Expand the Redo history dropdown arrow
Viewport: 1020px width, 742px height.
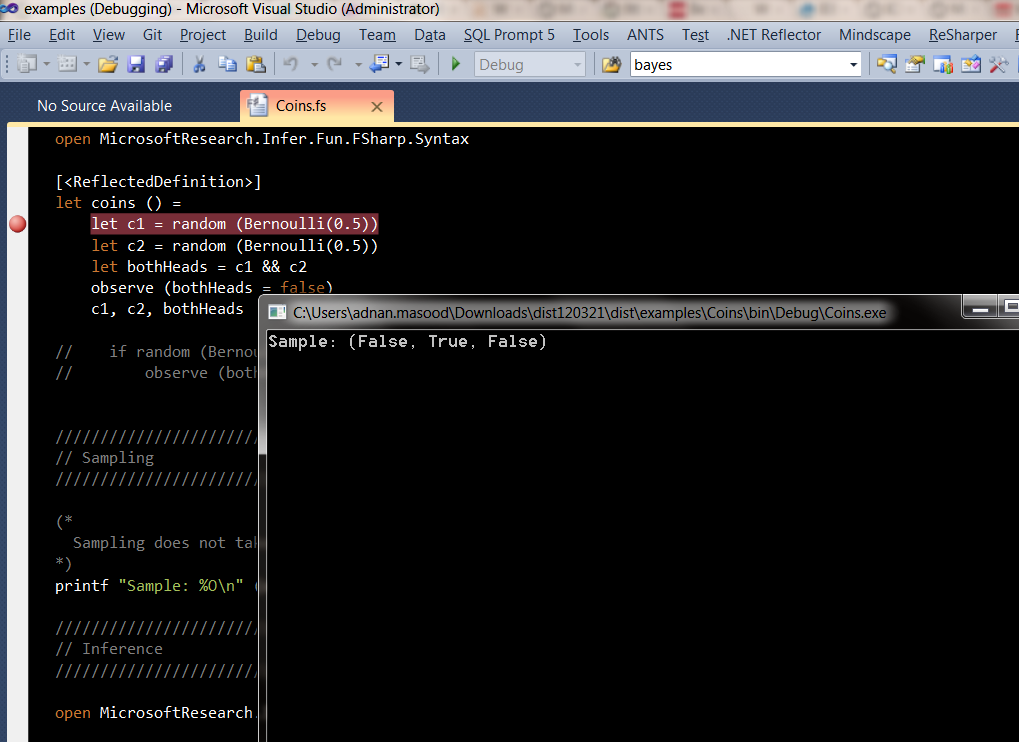click(358, 64)
